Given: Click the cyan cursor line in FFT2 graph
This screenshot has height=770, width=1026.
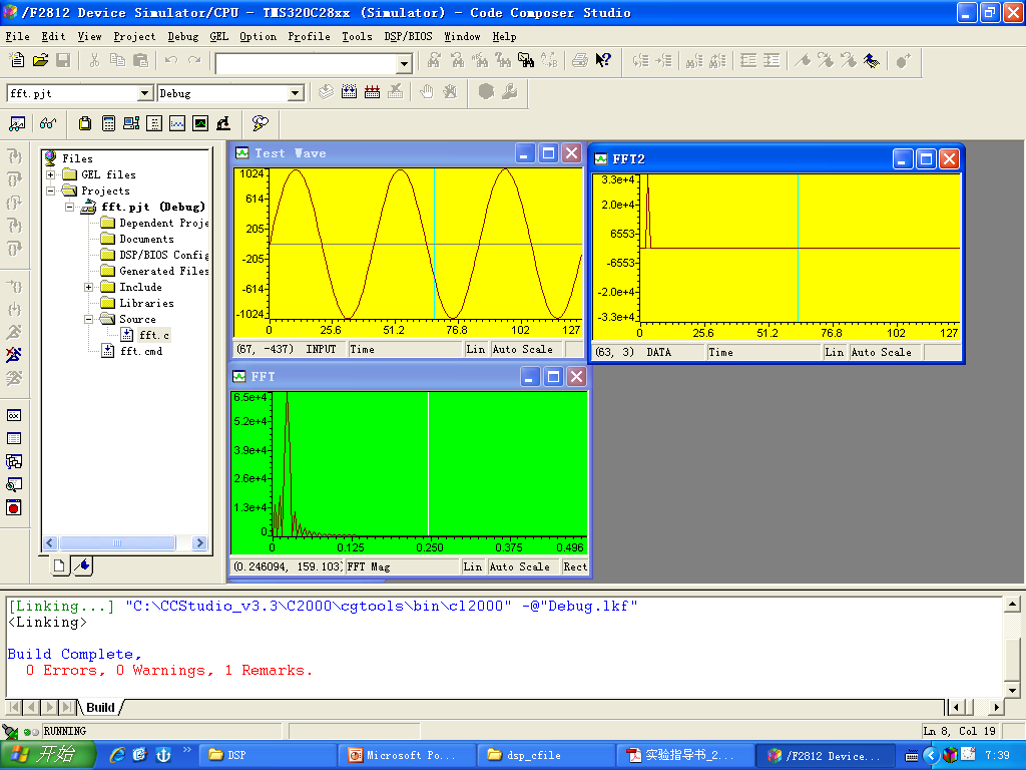Looking at the screenshot, I should point(798,248).
